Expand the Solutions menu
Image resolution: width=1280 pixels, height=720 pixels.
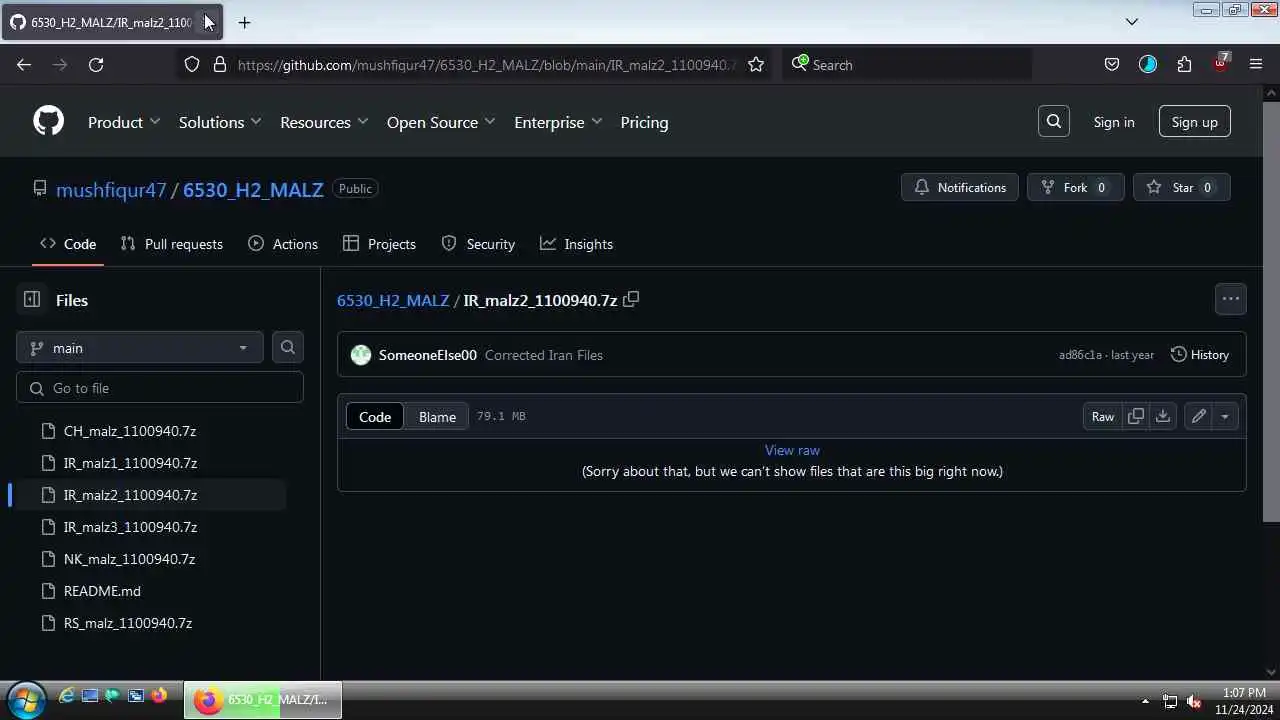click(x=220, y=122)
